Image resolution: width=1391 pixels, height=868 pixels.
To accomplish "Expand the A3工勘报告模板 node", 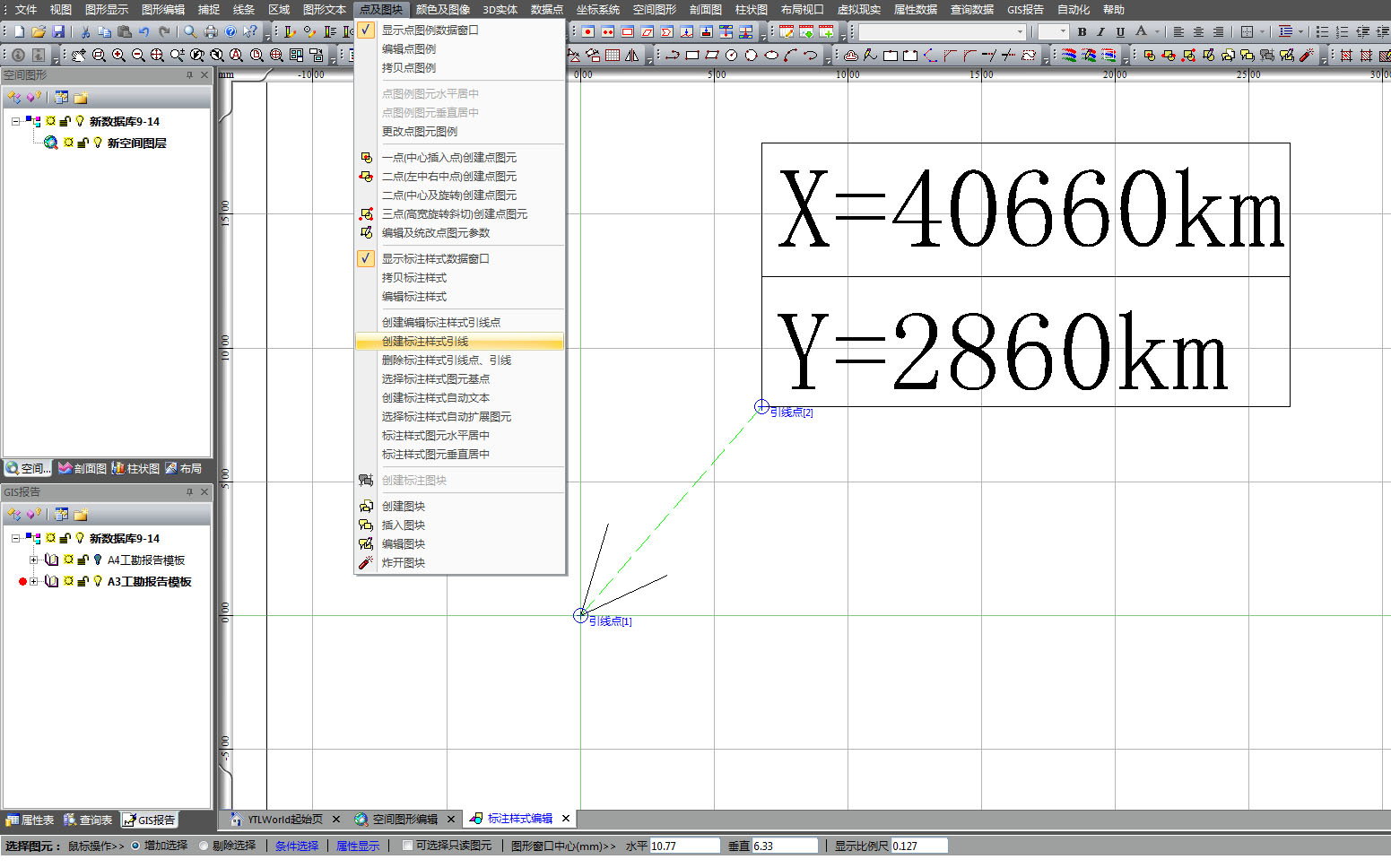I will pos(33,581).
